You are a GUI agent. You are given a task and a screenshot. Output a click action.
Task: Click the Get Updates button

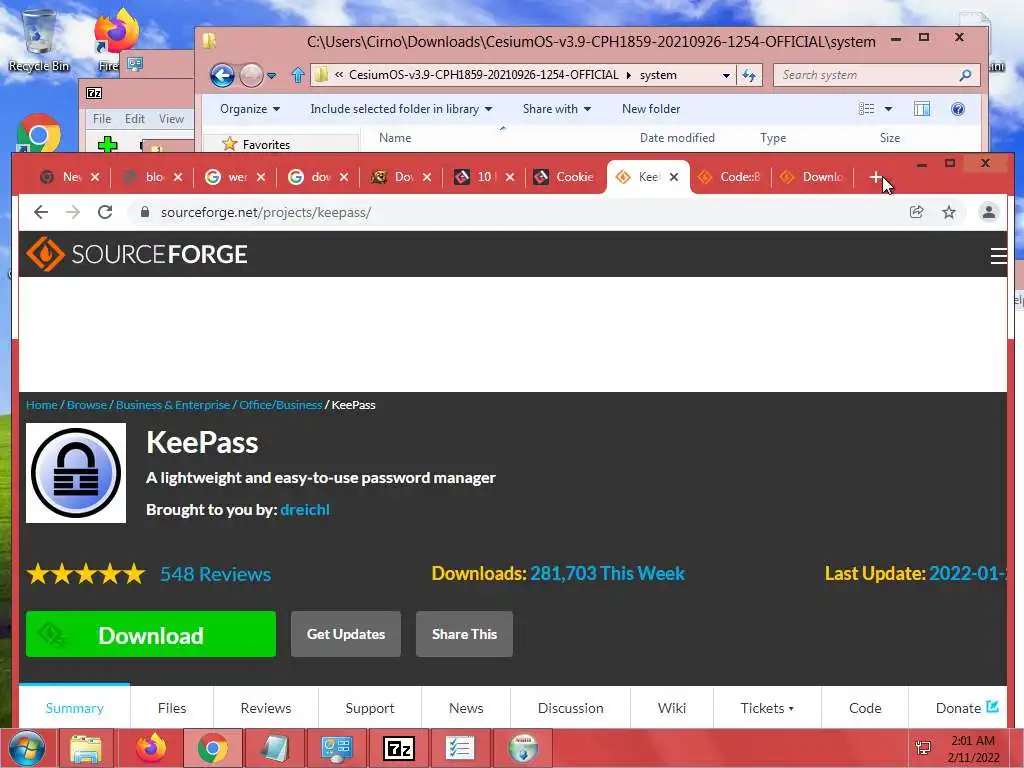pos(345,634)
